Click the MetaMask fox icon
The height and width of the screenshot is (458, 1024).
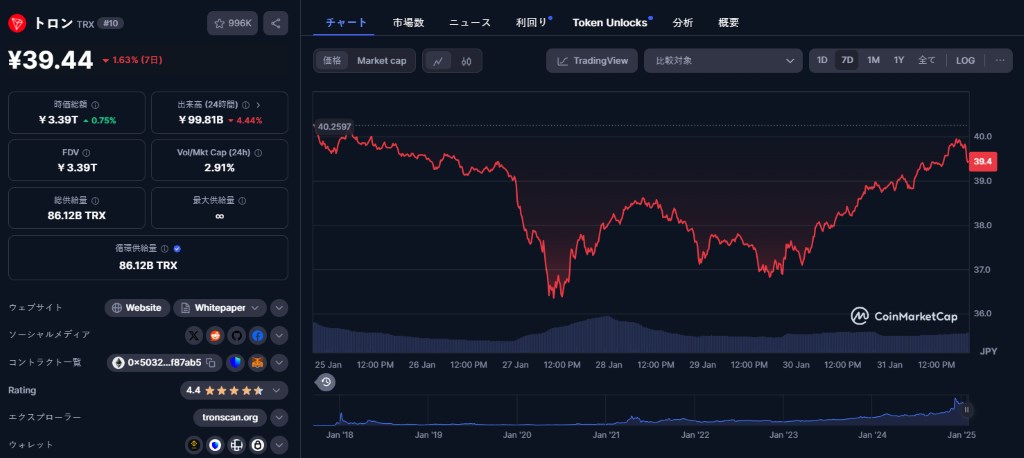click(x=257, y=362)
